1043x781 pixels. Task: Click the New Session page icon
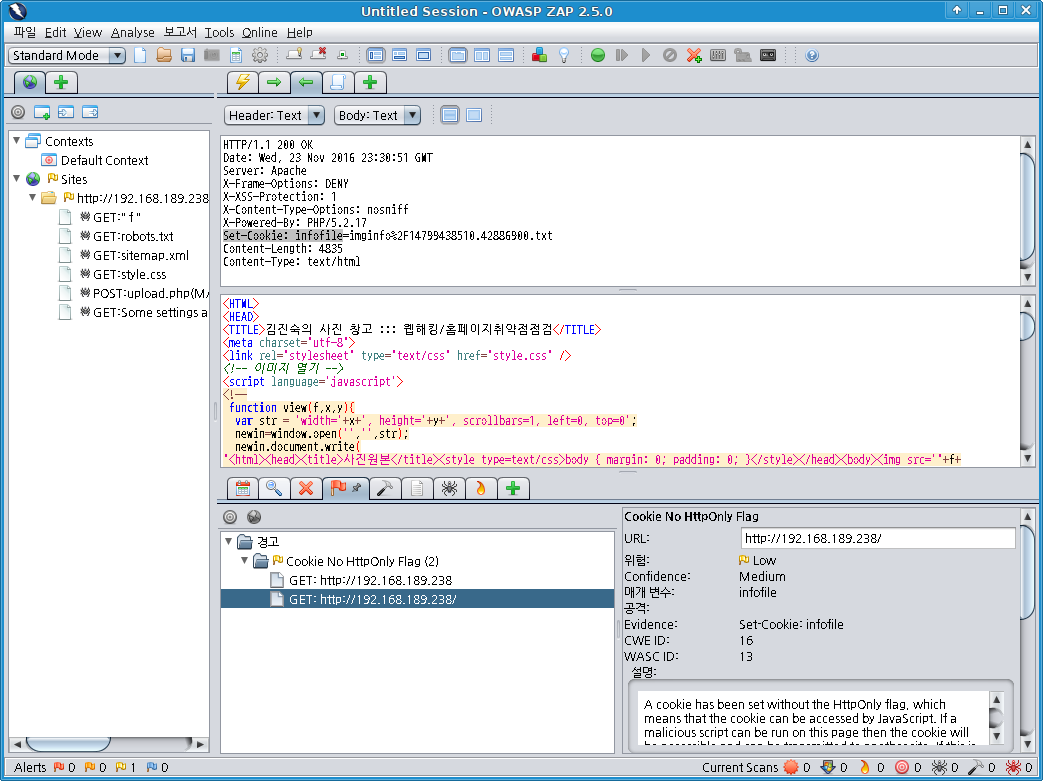click(x=140, y=55)
